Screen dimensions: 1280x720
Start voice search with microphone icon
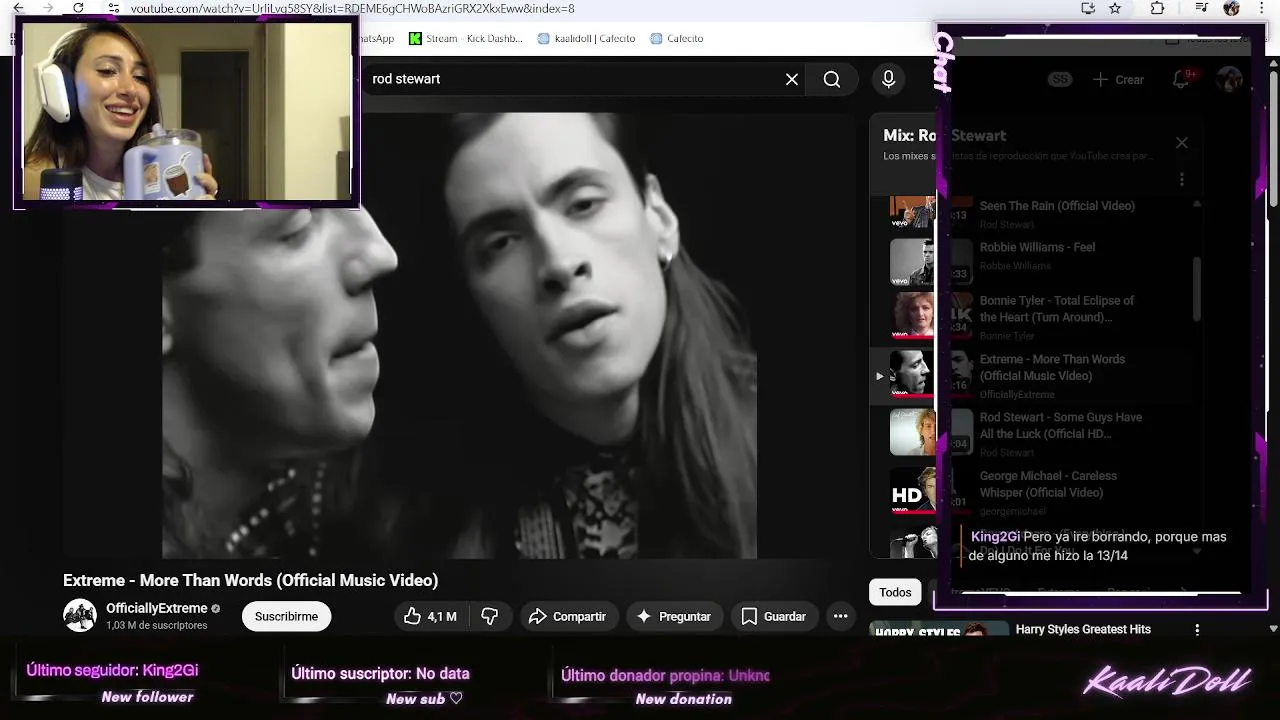(x=888, y=79)
